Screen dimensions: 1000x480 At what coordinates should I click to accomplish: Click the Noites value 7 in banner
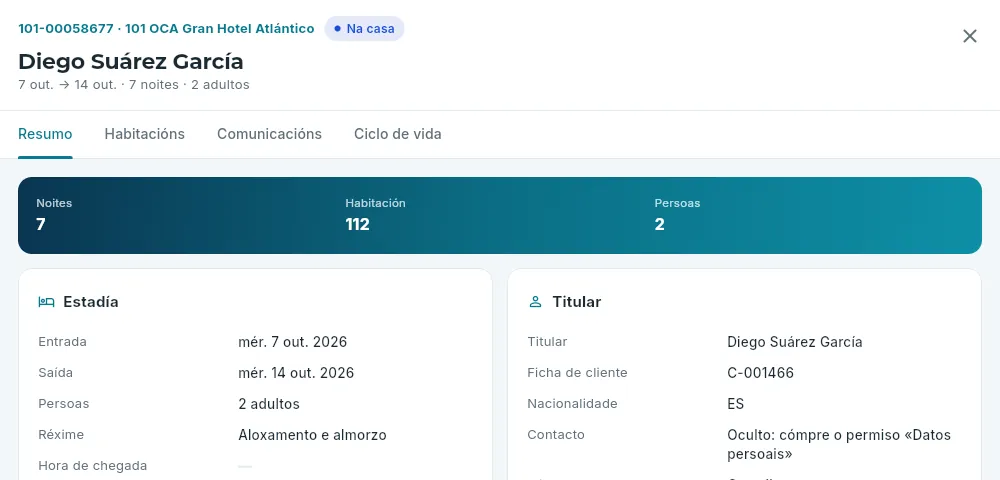tap(41, 224)
